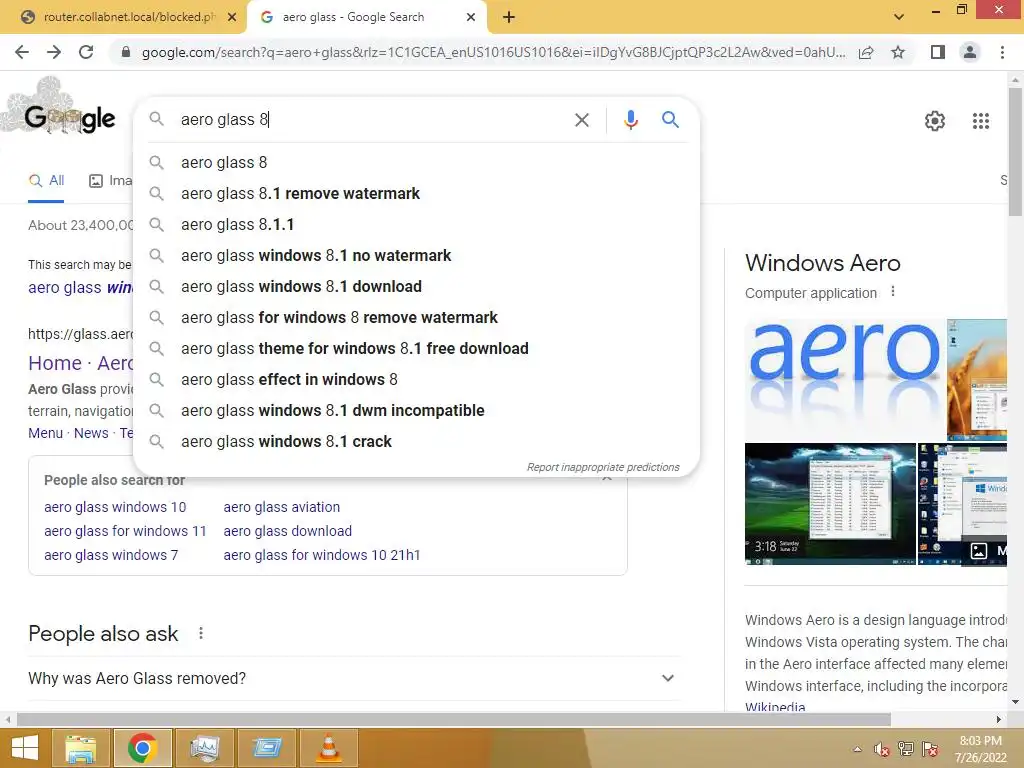Open the Windows Start button
This screenshot has width=1024, height=768.
click(25, 748)
